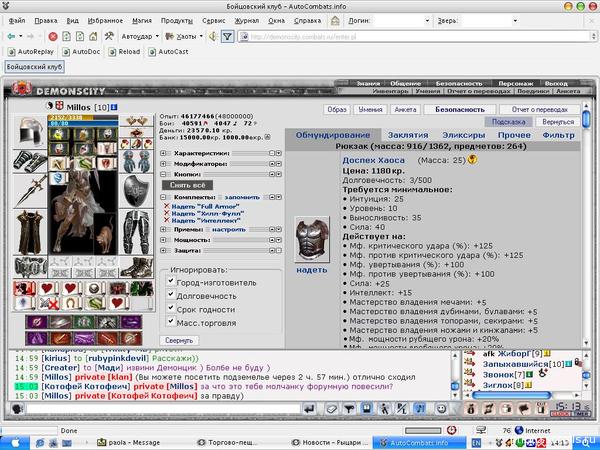Click the home icon beside Логин field
The width and height of the screenshot is (600, 450).
(335, 21)
